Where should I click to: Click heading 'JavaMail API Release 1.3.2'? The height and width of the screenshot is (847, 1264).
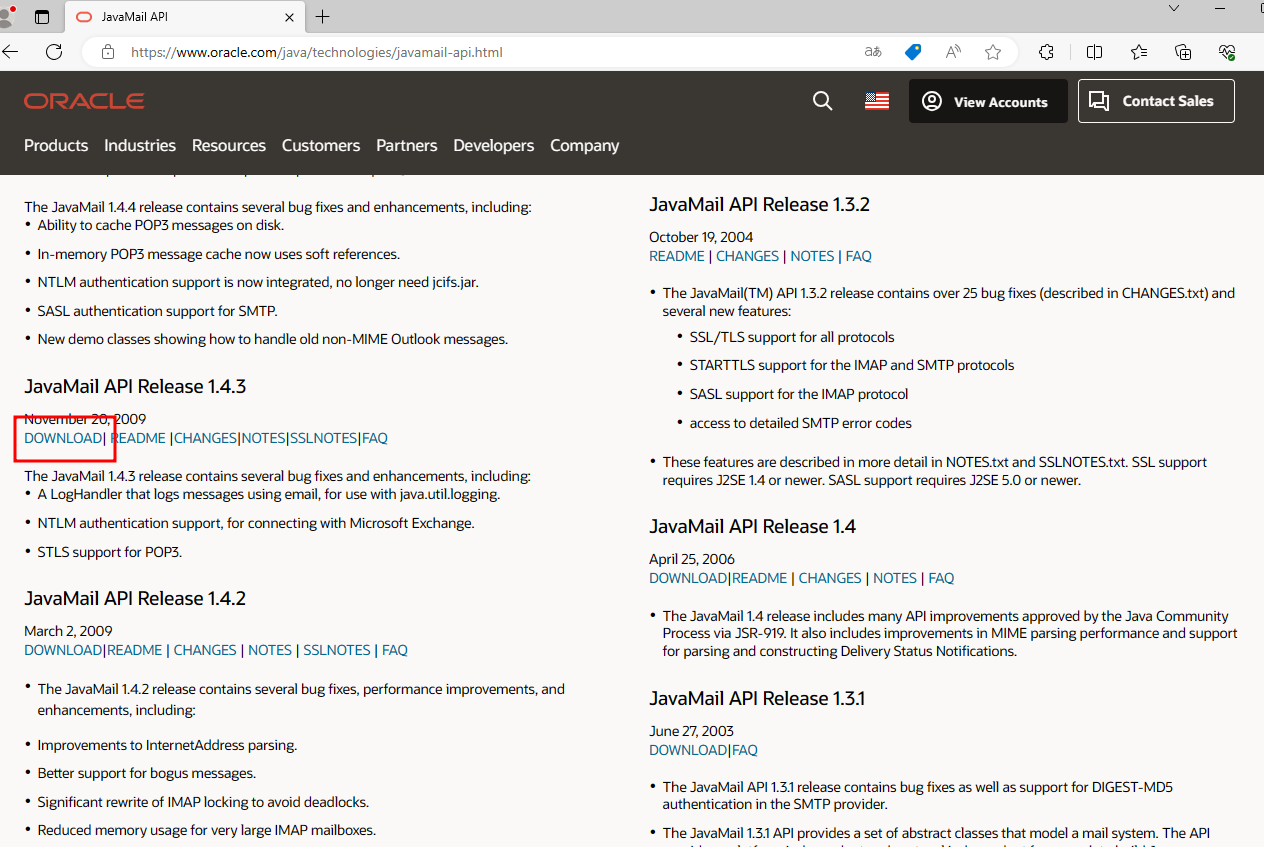click(x=760, y=204)
